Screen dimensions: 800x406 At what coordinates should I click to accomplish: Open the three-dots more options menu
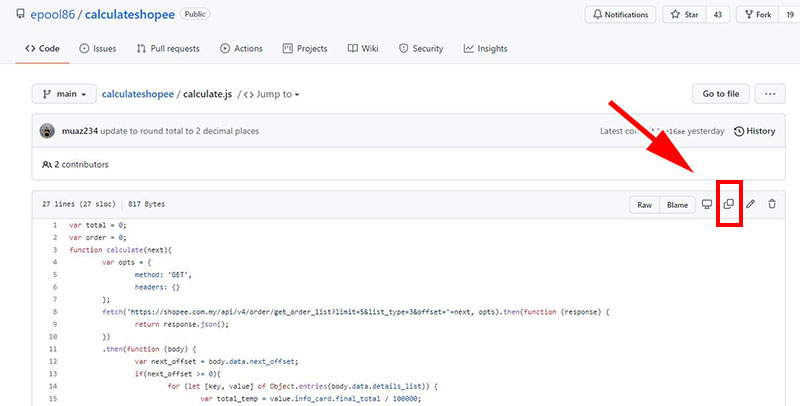click(x=770, y=94)
